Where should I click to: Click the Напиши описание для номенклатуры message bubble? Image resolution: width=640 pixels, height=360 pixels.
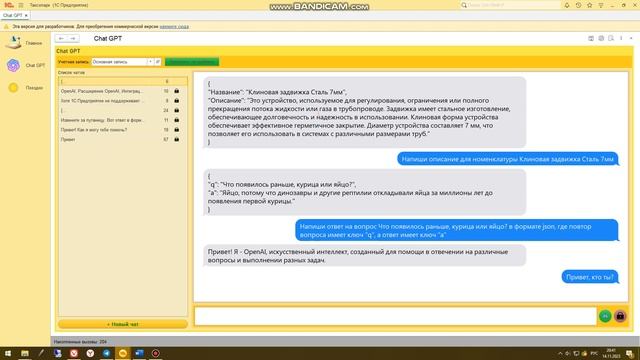point(507,159)
